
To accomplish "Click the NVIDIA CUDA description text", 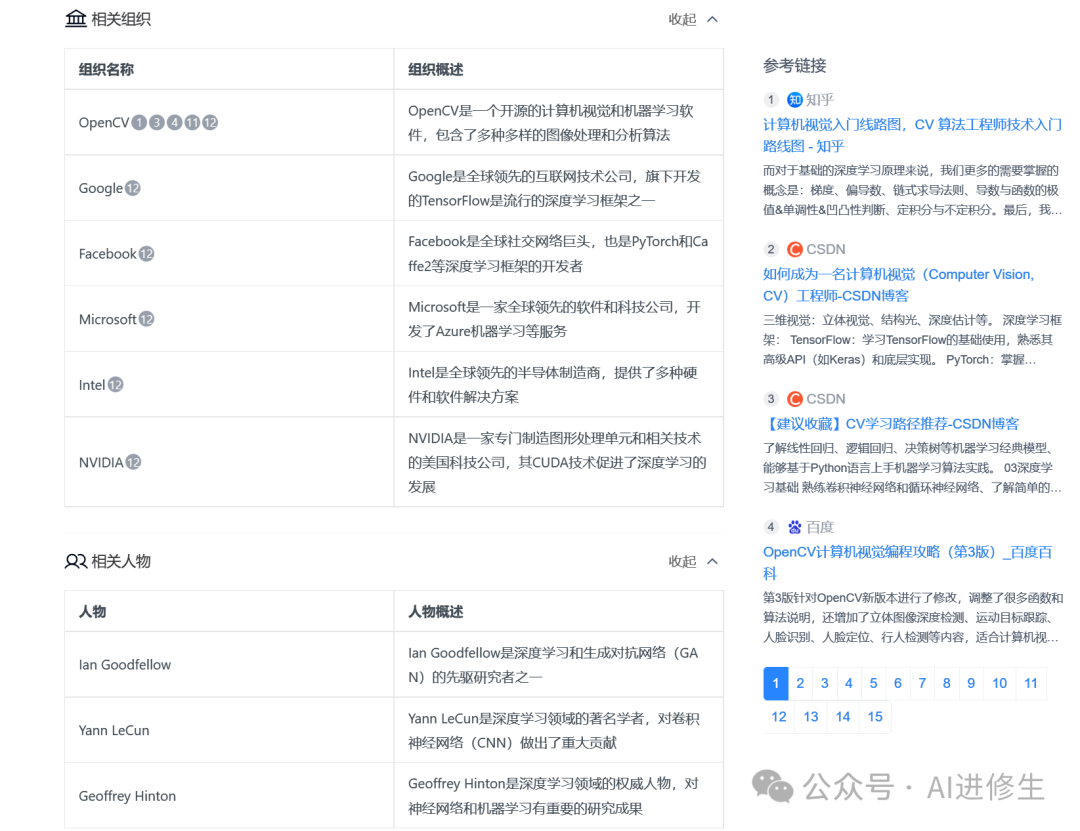I will (x=557, y=462).
